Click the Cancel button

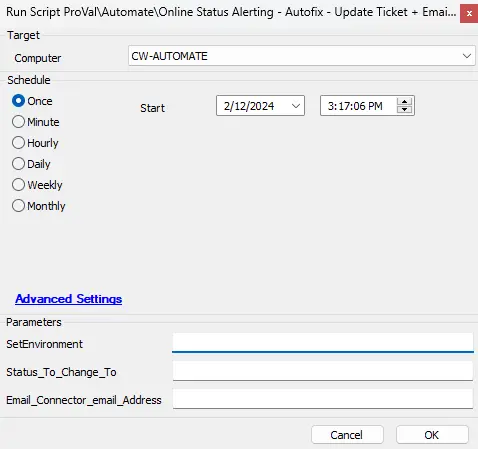tap(347, 435)
